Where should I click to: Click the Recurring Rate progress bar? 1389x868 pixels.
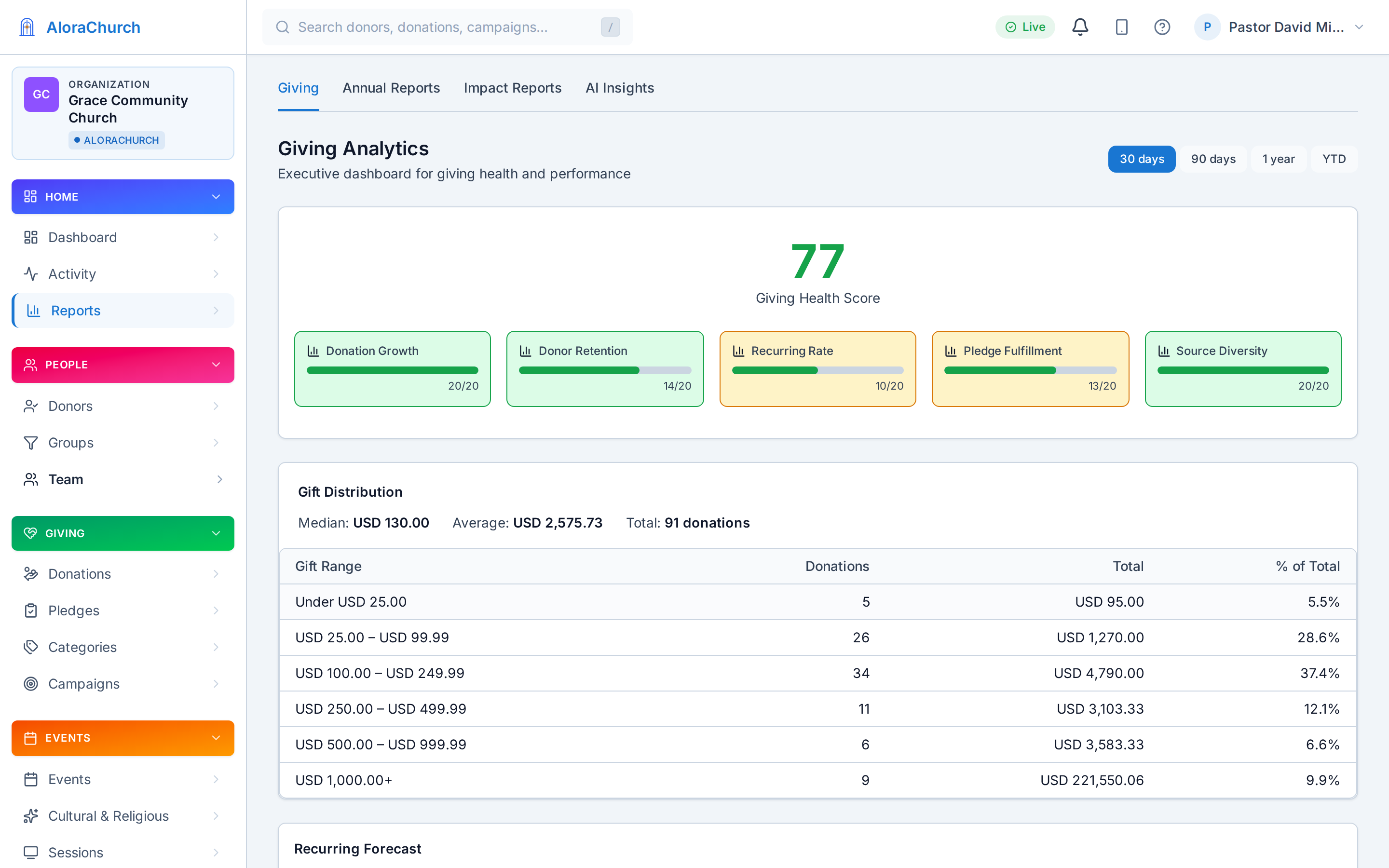tap(818, 370)
